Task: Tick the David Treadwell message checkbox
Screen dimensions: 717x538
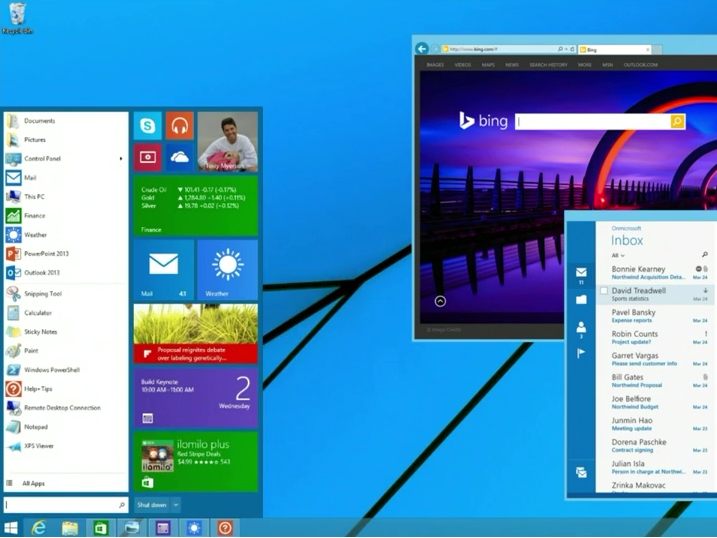Action: [x=604, y=291]
